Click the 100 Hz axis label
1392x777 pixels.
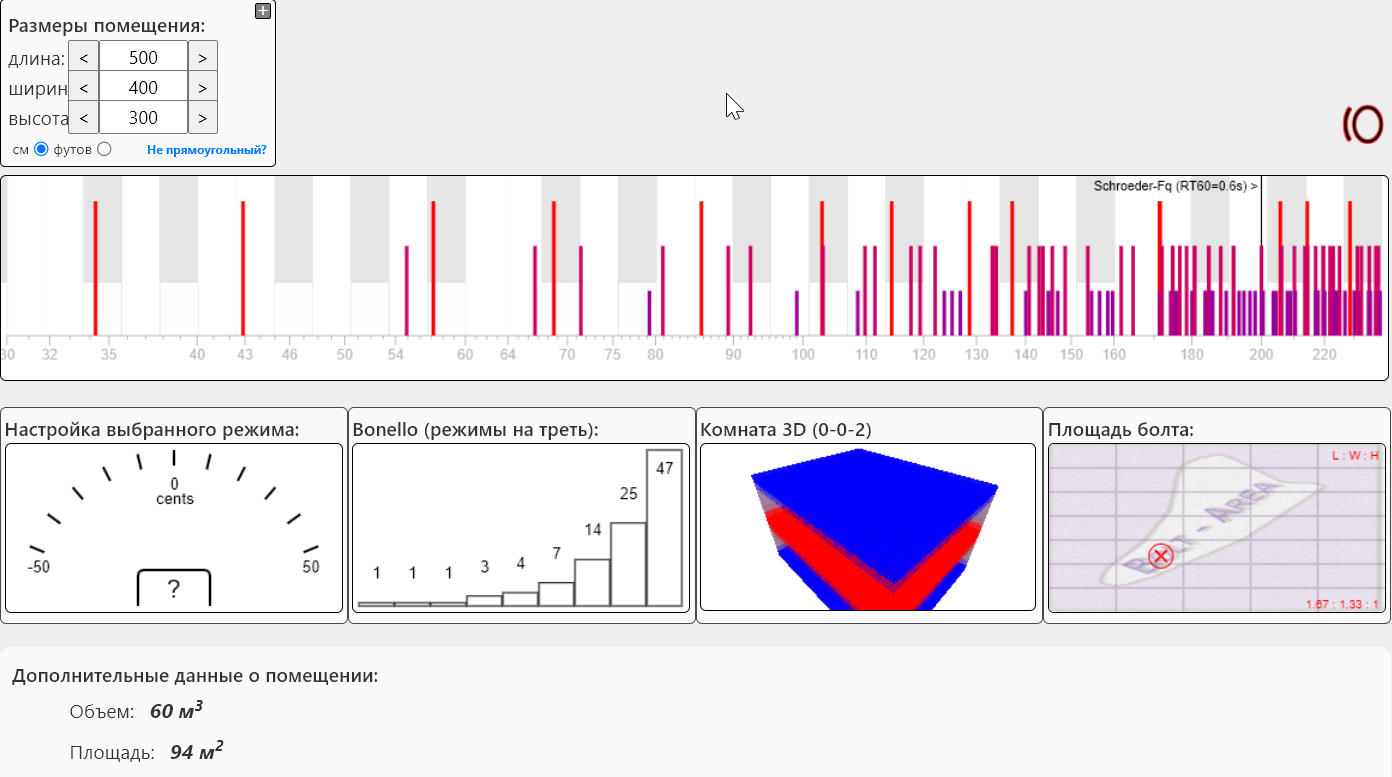point(802,354)
